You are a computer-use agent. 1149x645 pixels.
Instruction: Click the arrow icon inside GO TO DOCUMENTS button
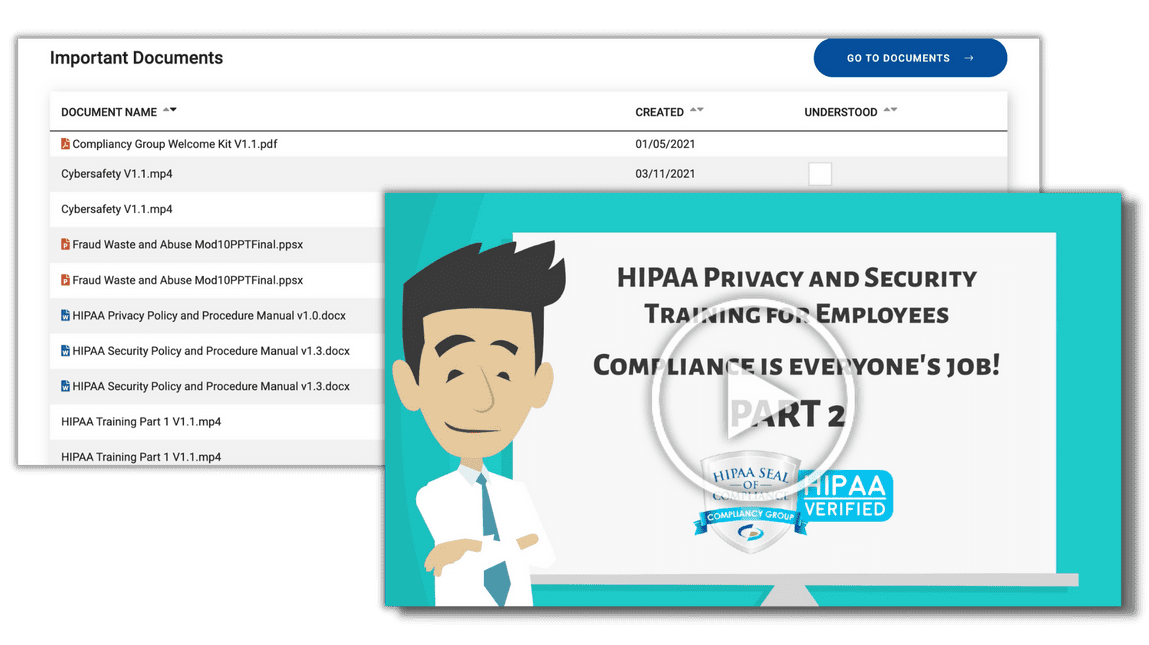pyautogui.click(x=966, y=58)
